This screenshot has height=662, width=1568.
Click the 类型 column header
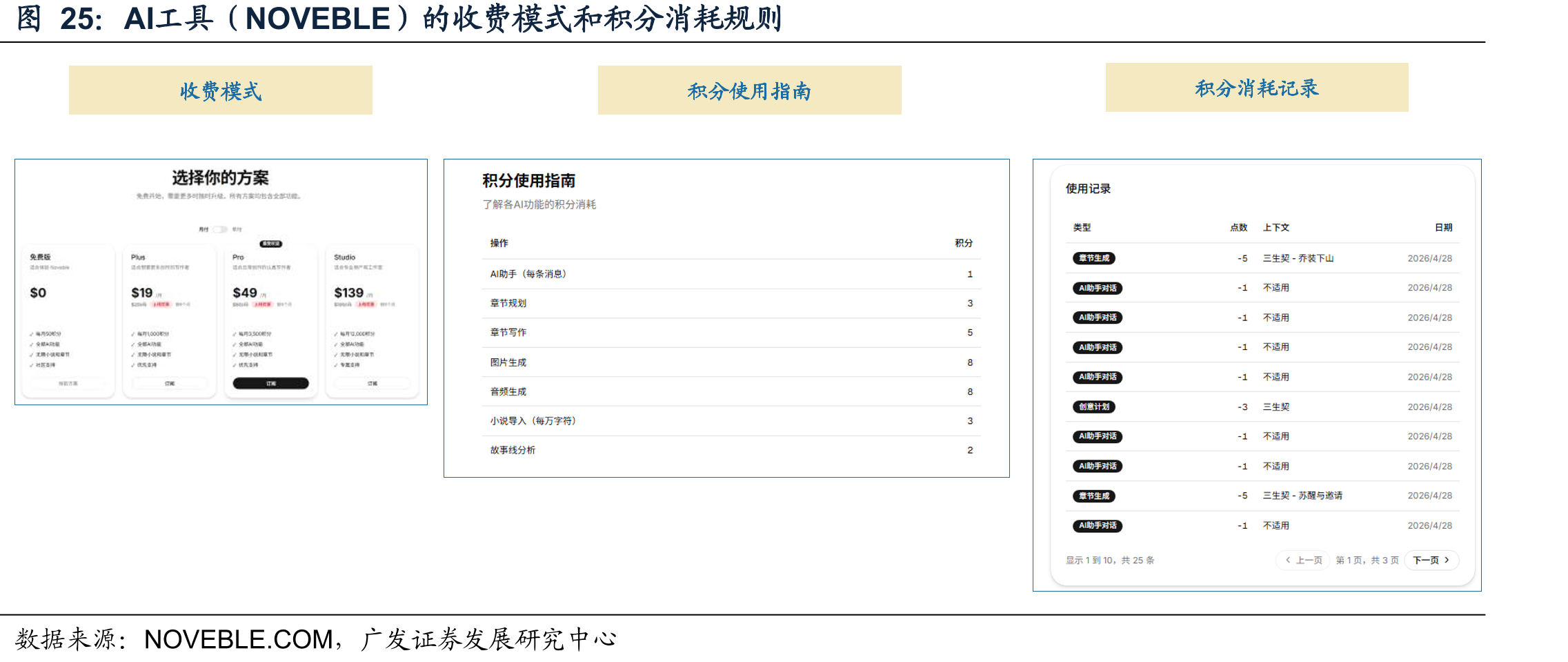tap(1082, 227)
